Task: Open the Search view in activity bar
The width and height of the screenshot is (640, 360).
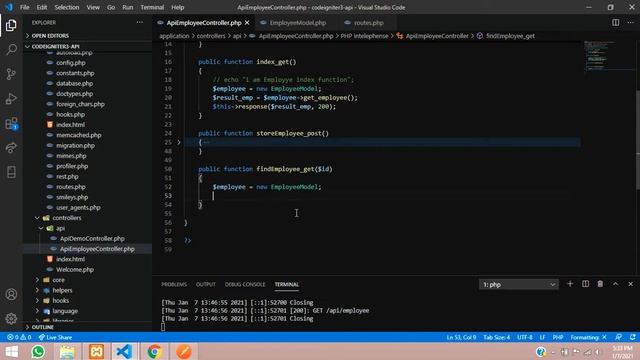Action: (x=11, y=50)
